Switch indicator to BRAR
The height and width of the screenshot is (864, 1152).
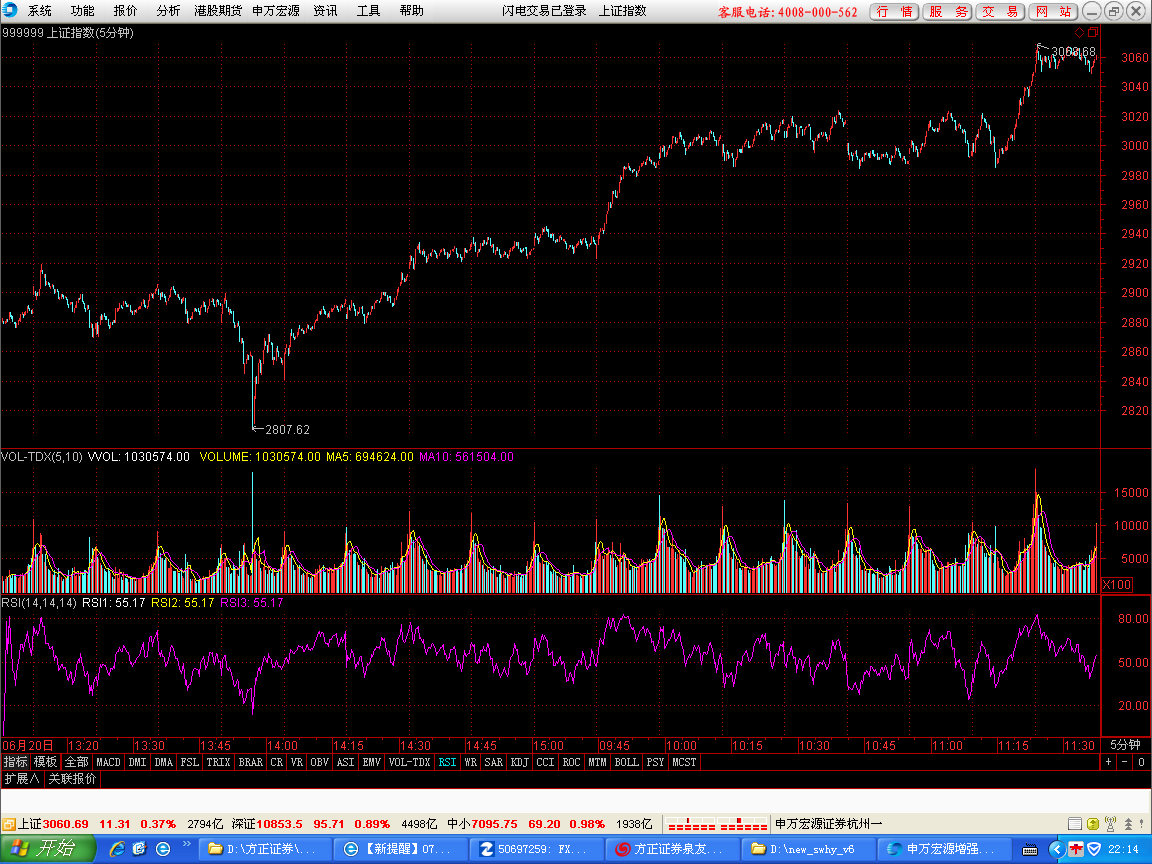pos(251,762)
